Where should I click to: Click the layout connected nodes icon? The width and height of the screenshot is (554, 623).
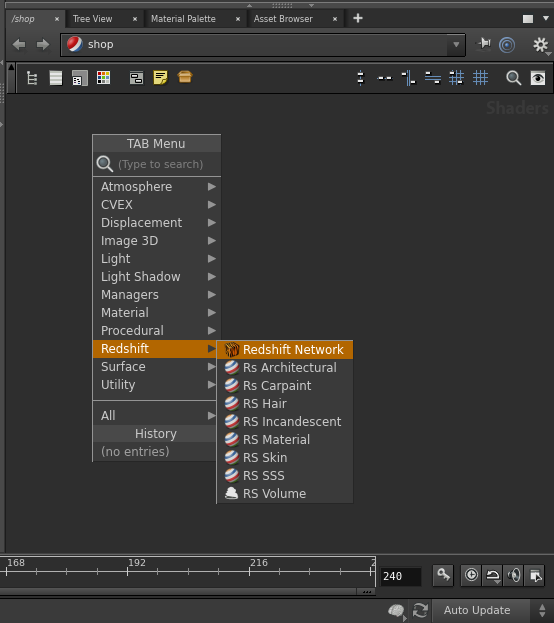tap(409, 78)
